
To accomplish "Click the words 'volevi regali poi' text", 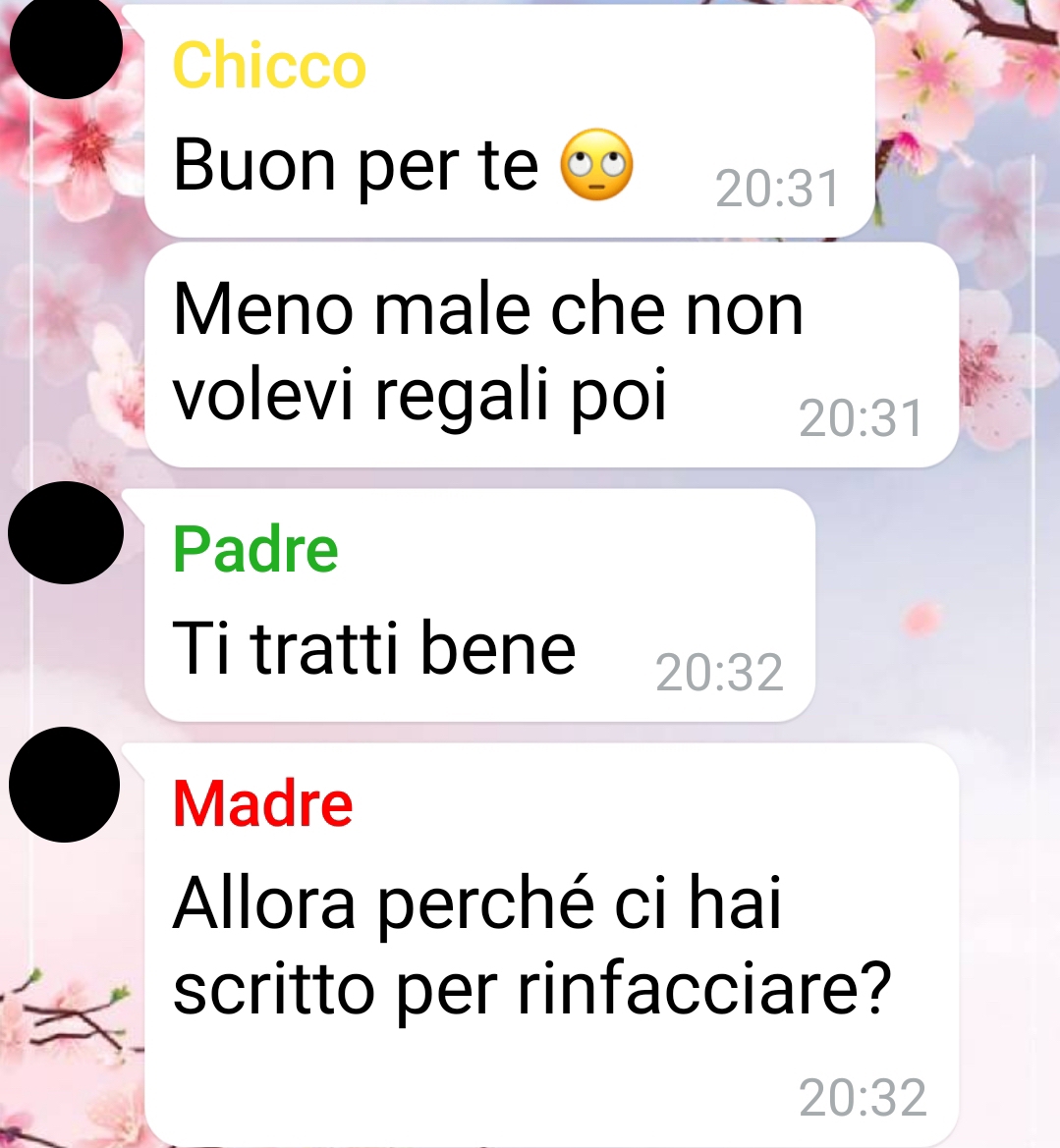I will coord(419,397).
